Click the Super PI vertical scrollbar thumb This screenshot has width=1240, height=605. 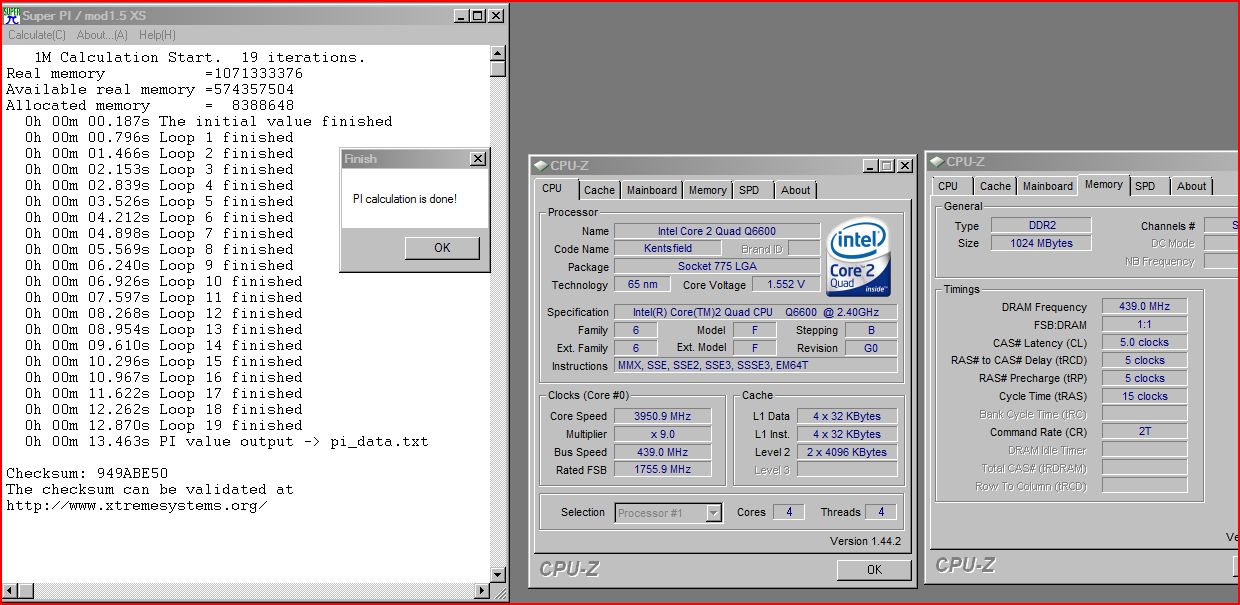498,68
